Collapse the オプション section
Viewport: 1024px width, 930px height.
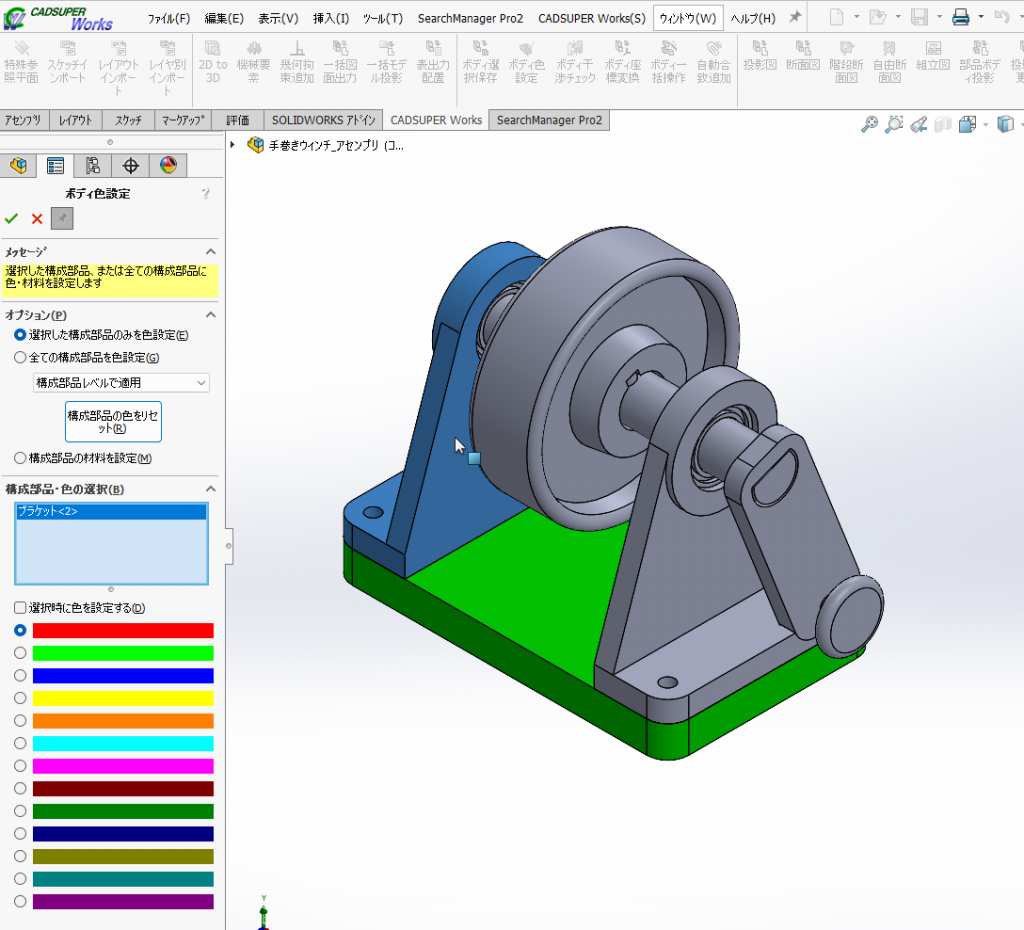pos(210,315)
